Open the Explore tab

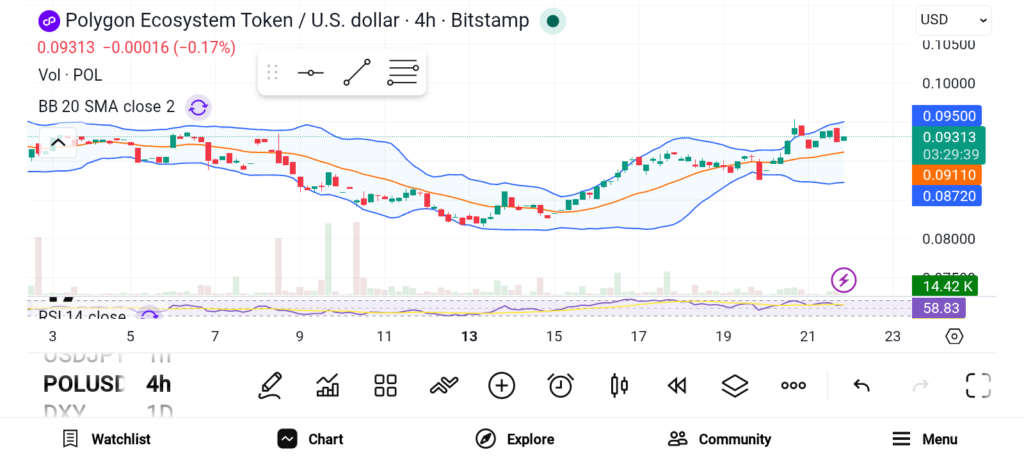pos(515,439)
